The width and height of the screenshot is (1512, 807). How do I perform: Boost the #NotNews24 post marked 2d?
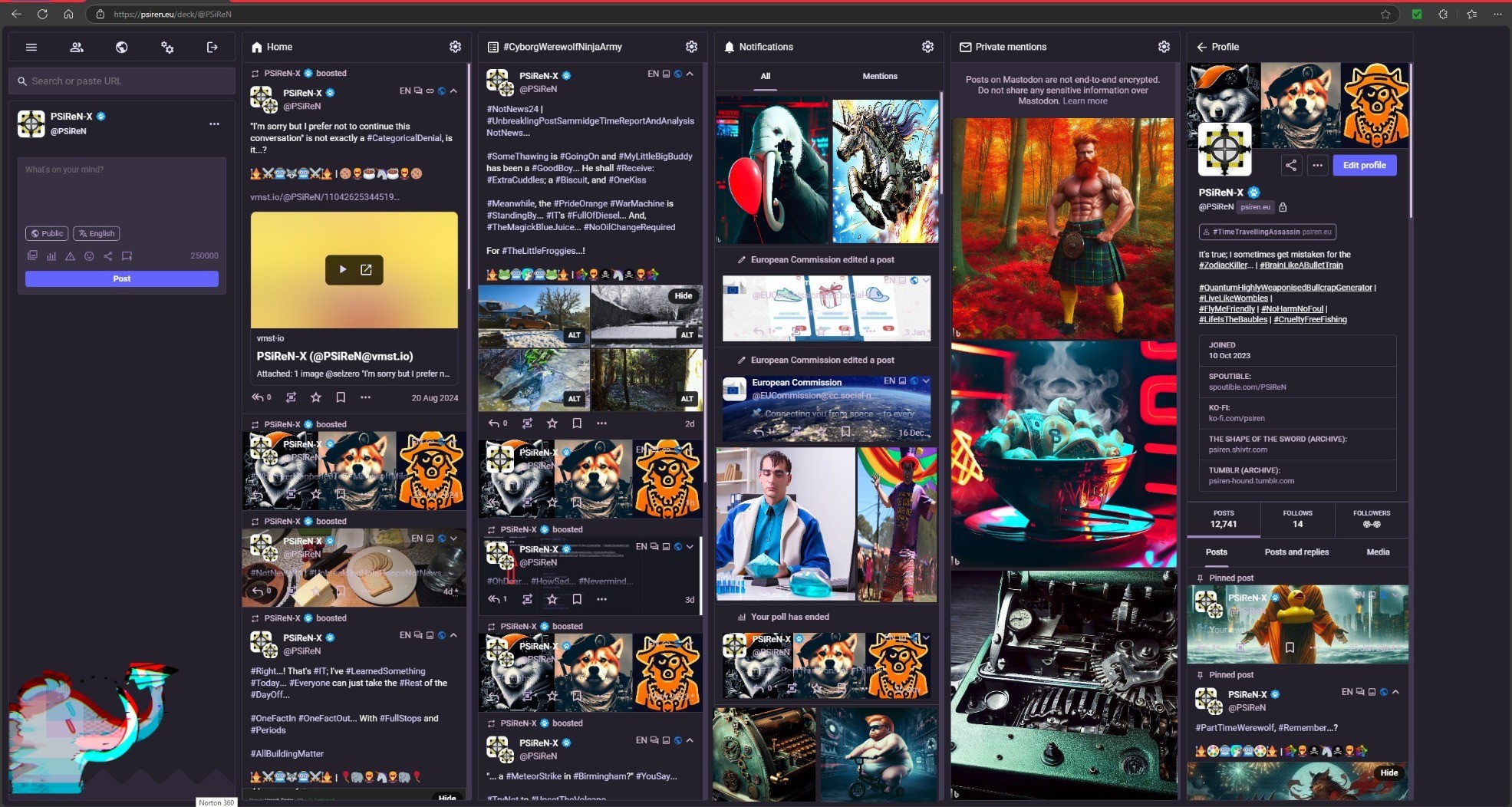[x=527, y=423]
